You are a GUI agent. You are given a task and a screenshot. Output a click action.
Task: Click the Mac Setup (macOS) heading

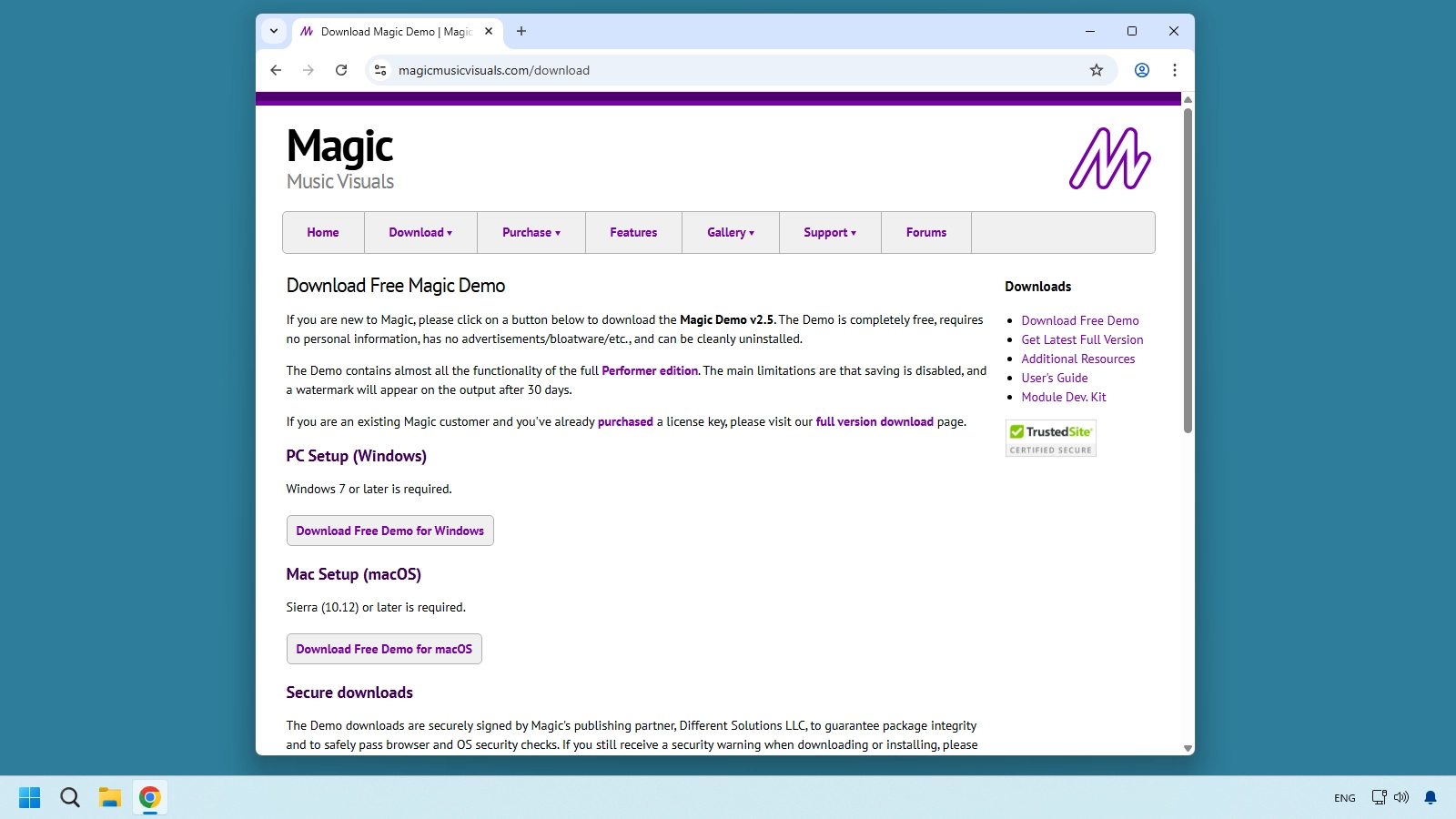[x=354, y=574]
